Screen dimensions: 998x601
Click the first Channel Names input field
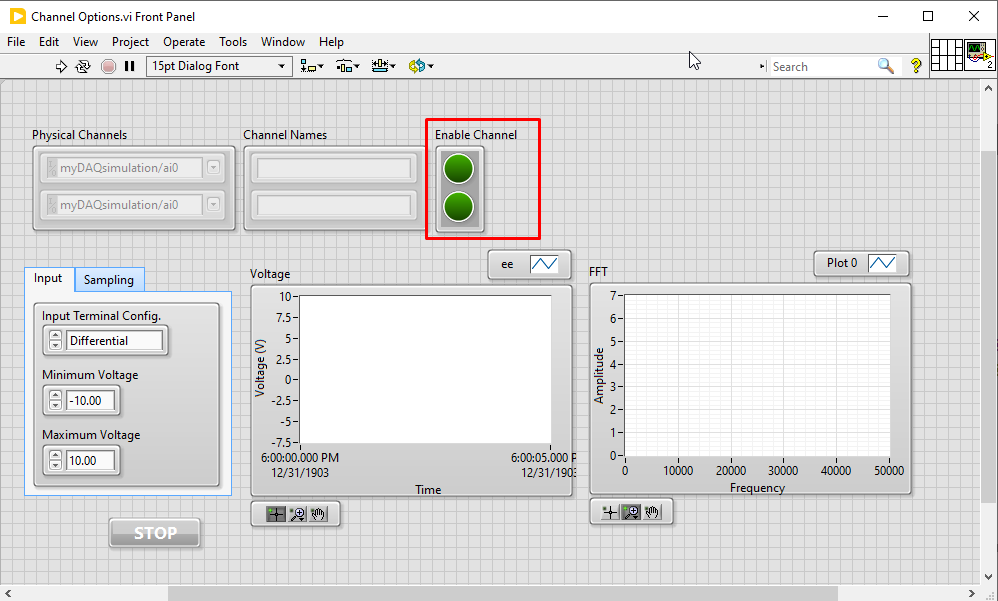point(334,168)
